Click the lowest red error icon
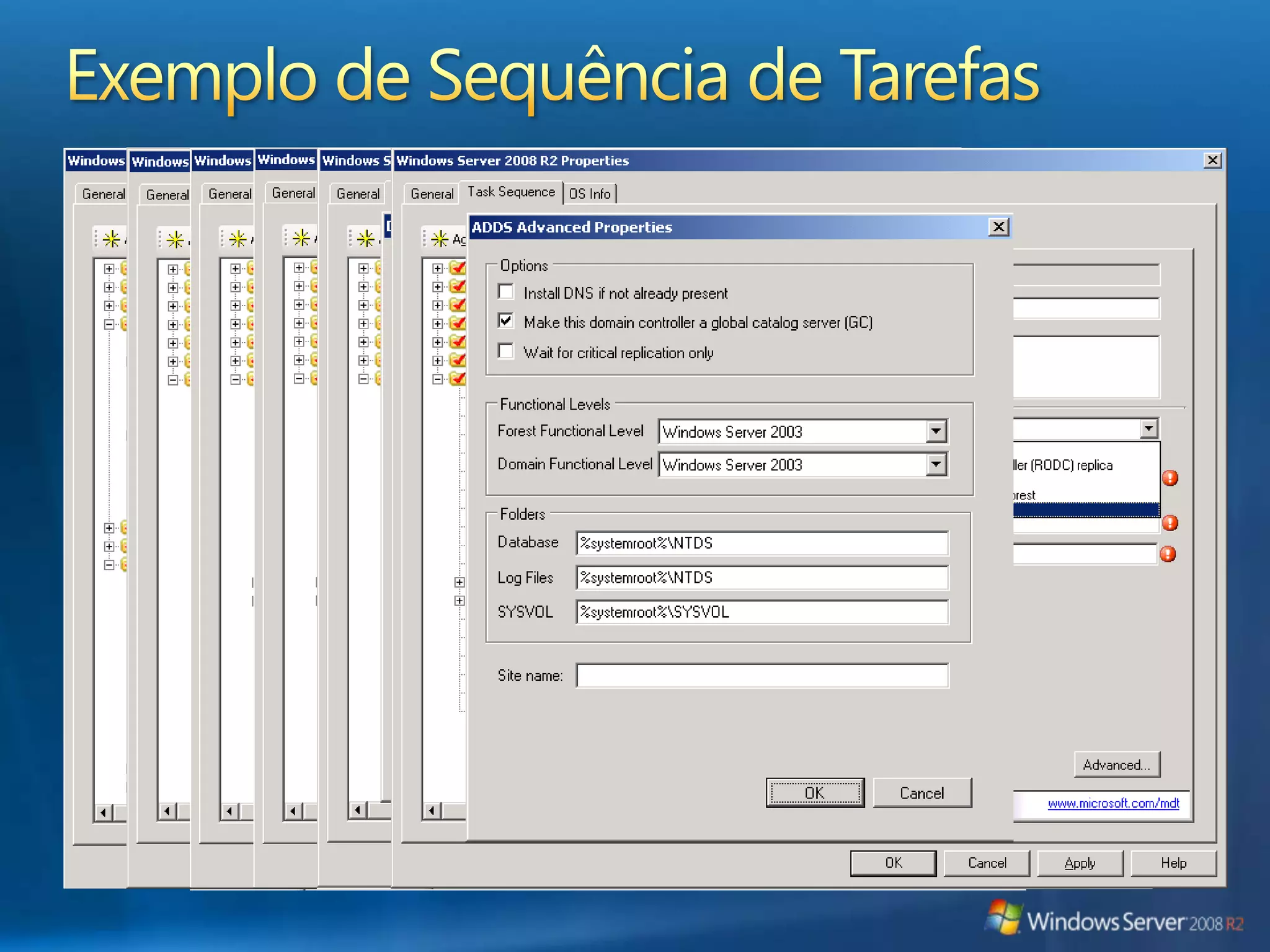 [1168, 553]
